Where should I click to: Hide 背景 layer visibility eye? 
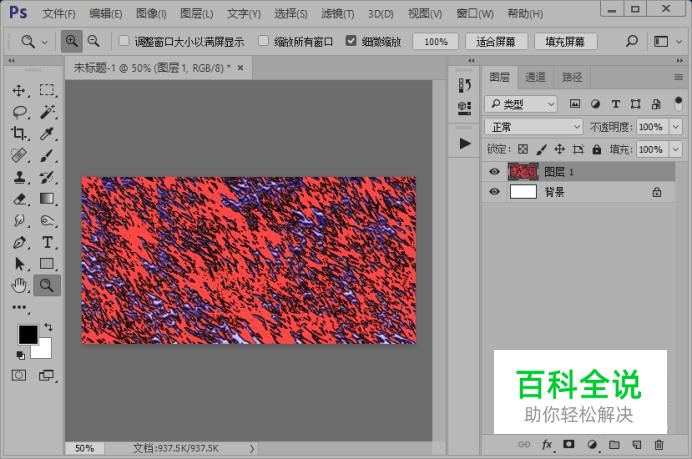click(x=495, y=192)
